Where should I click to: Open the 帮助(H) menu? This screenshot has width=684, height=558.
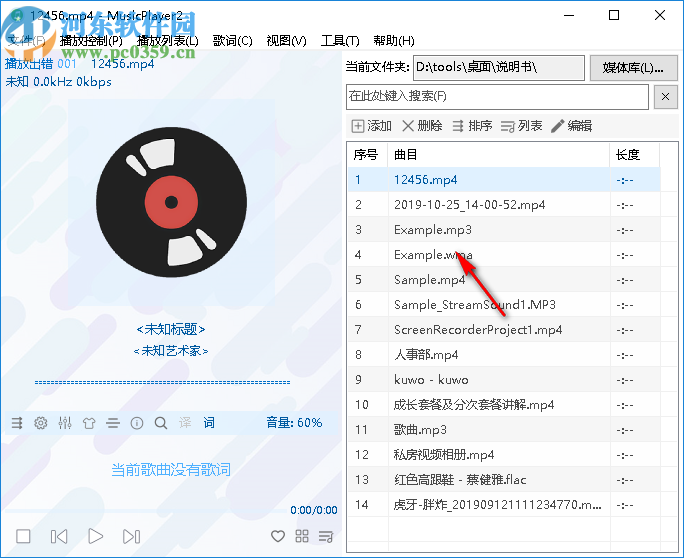coord(394,41)
